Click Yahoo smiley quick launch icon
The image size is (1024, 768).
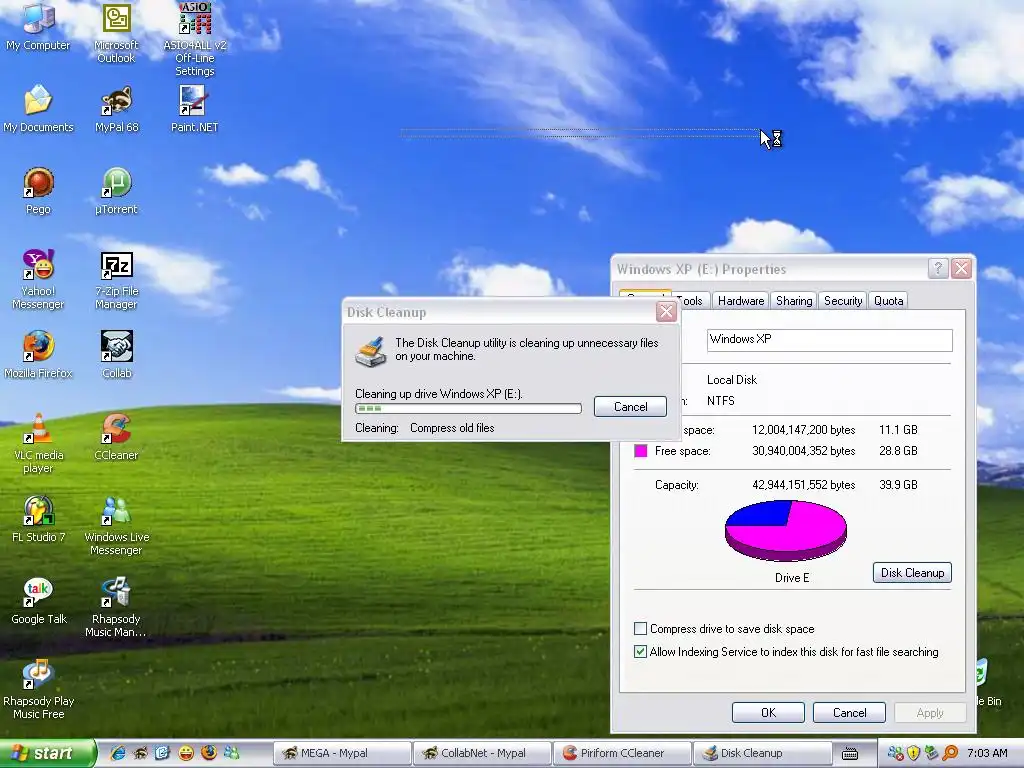pos(185,753)
